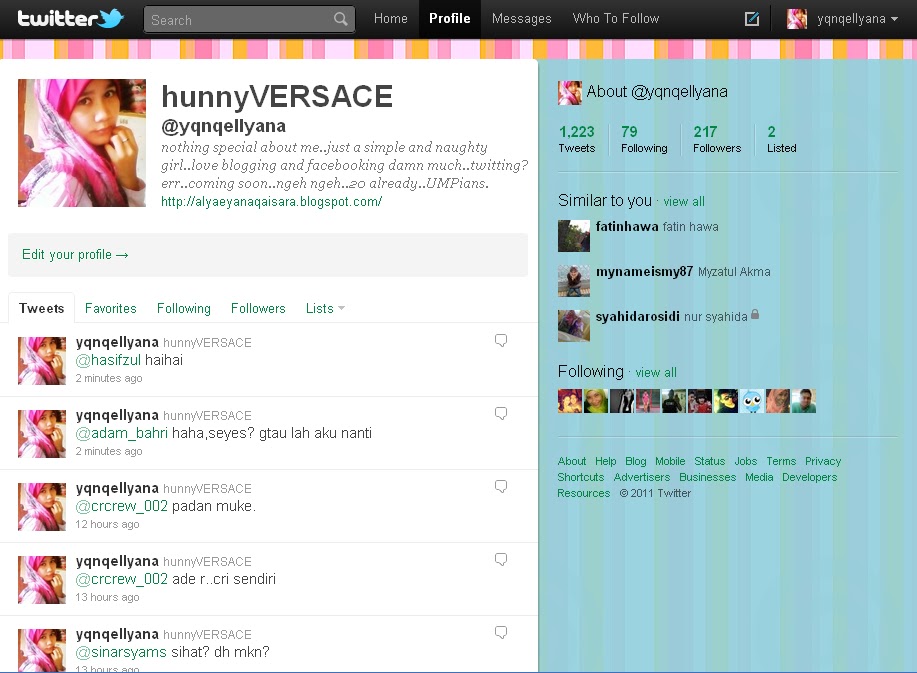Click reply bubble on ade r..cri sendiri tweet
The height and width of the screenshot is (673, 917).
(501, 560)
